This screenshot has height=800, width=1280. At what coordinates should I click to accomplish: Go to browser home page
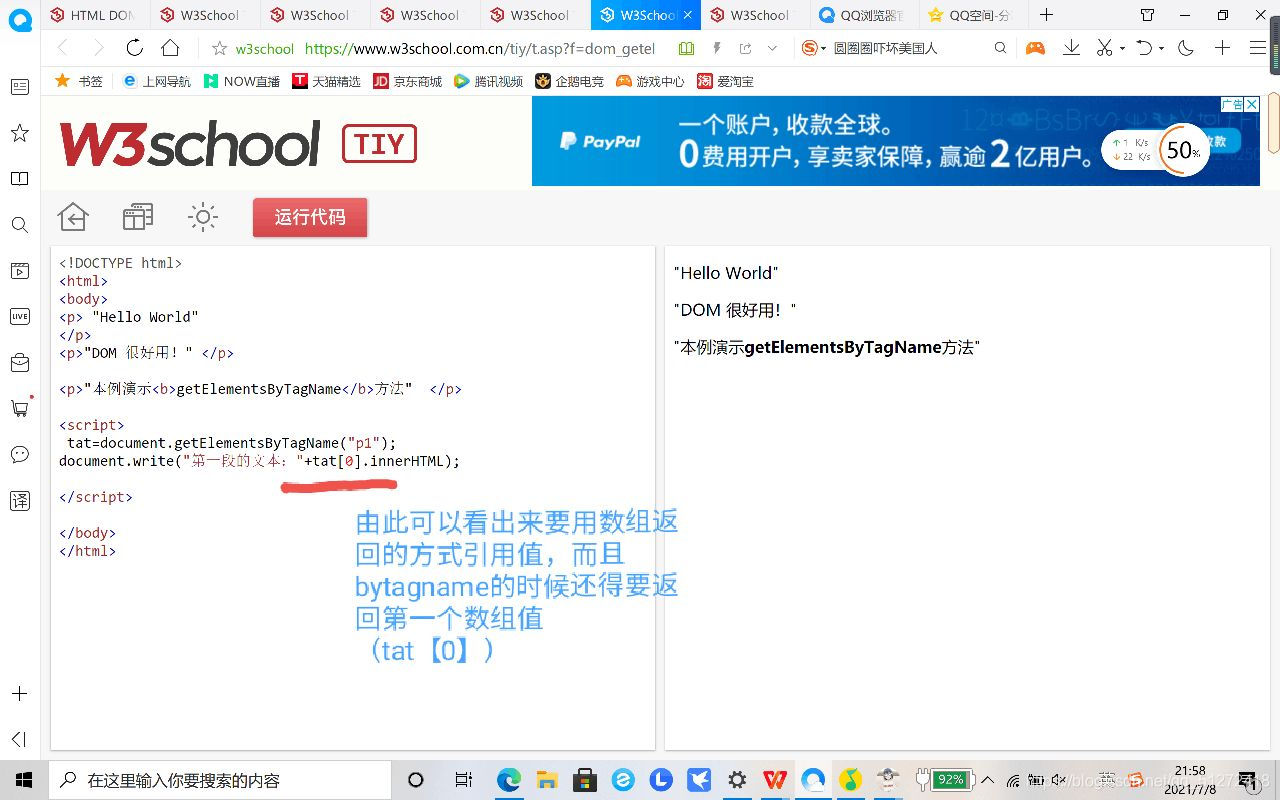[x=170, y=48]
